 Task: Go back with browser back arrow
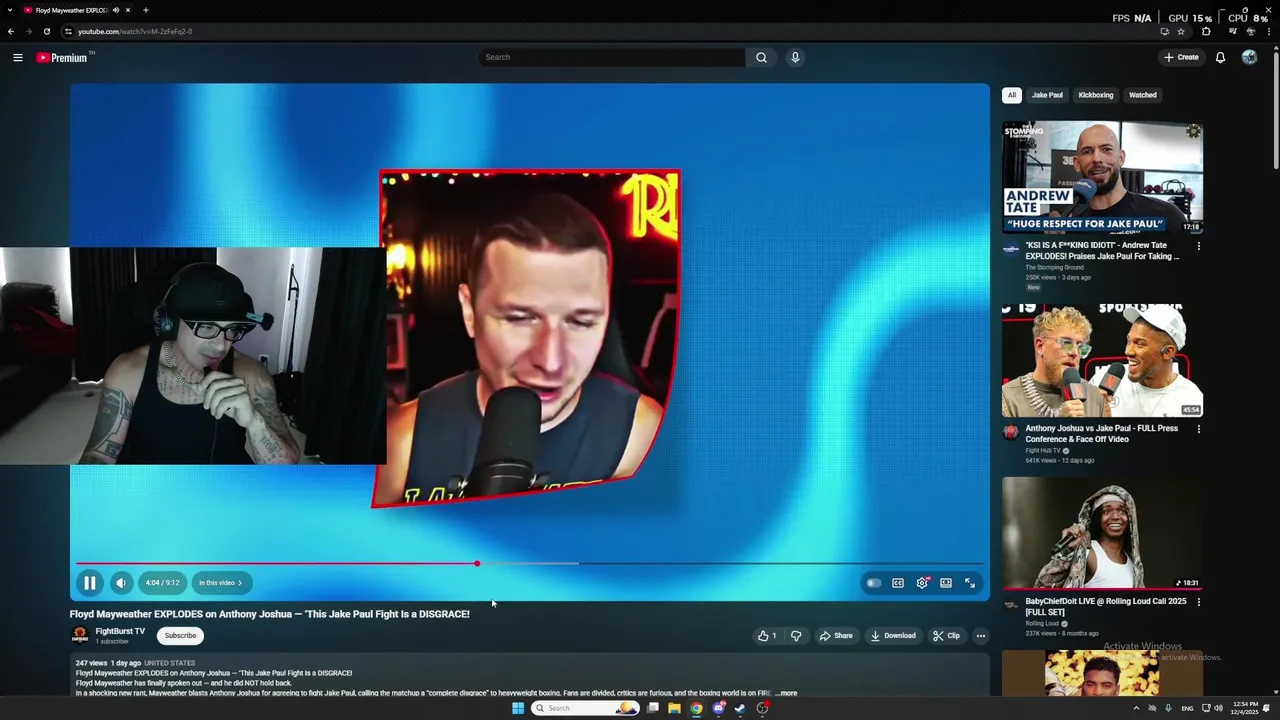click(x=11, y=31)
